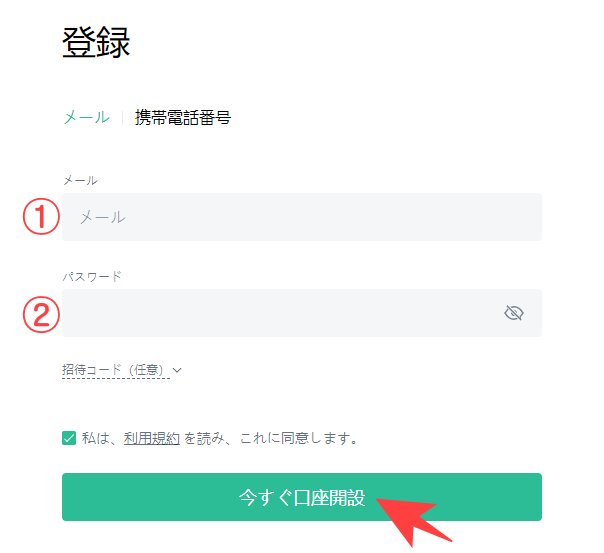Switch to the 携帯電話番号 tab
The height and width of the screenshot is (553, 604).
point(183,117)
